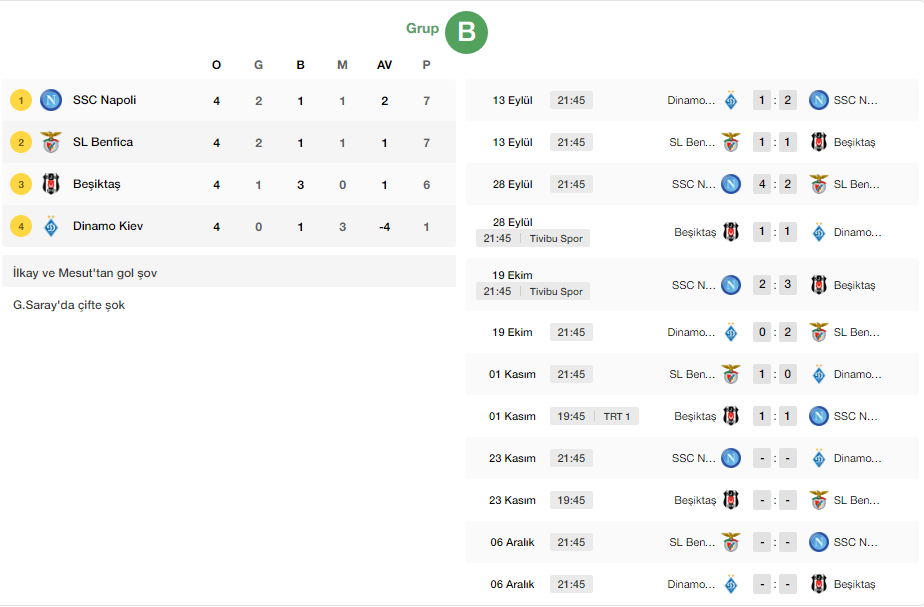Image resolution: width=924 pixels, height=607 pixels.
Task: Open the İlkay ve Mesut'tan gol şov article
Action: (x=85, y=273)
